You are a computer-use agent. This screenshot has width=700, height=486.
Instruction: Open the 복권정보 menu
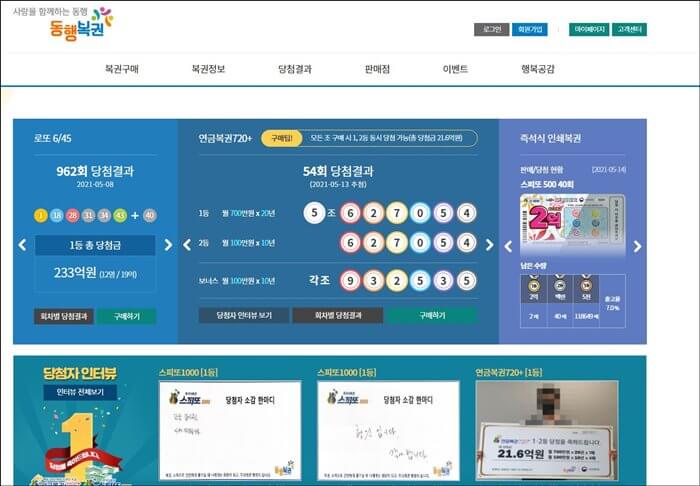pyautogui.click(x=208, y=69)
